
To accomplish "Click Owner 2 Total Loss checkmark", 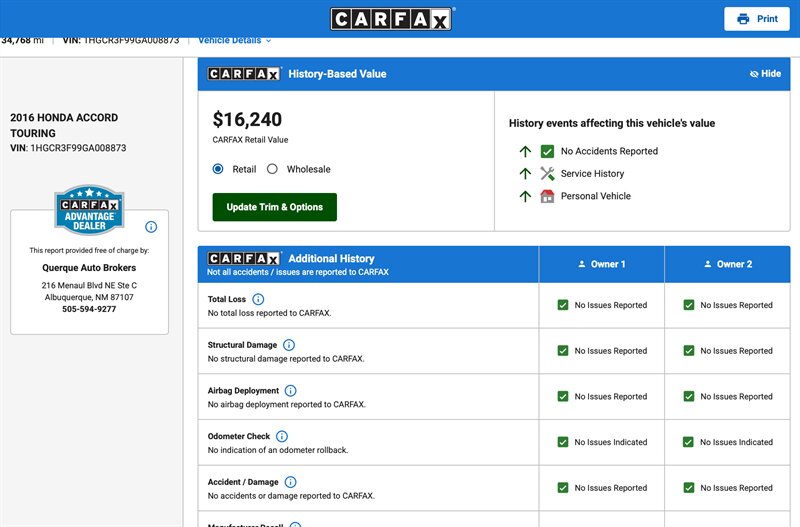I will tap(689, 305).
